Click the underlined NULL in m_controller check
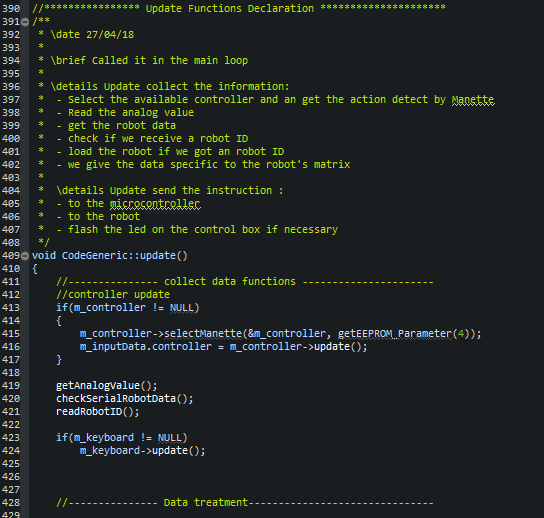Screen dimensions: 544x518 [182, 308]
